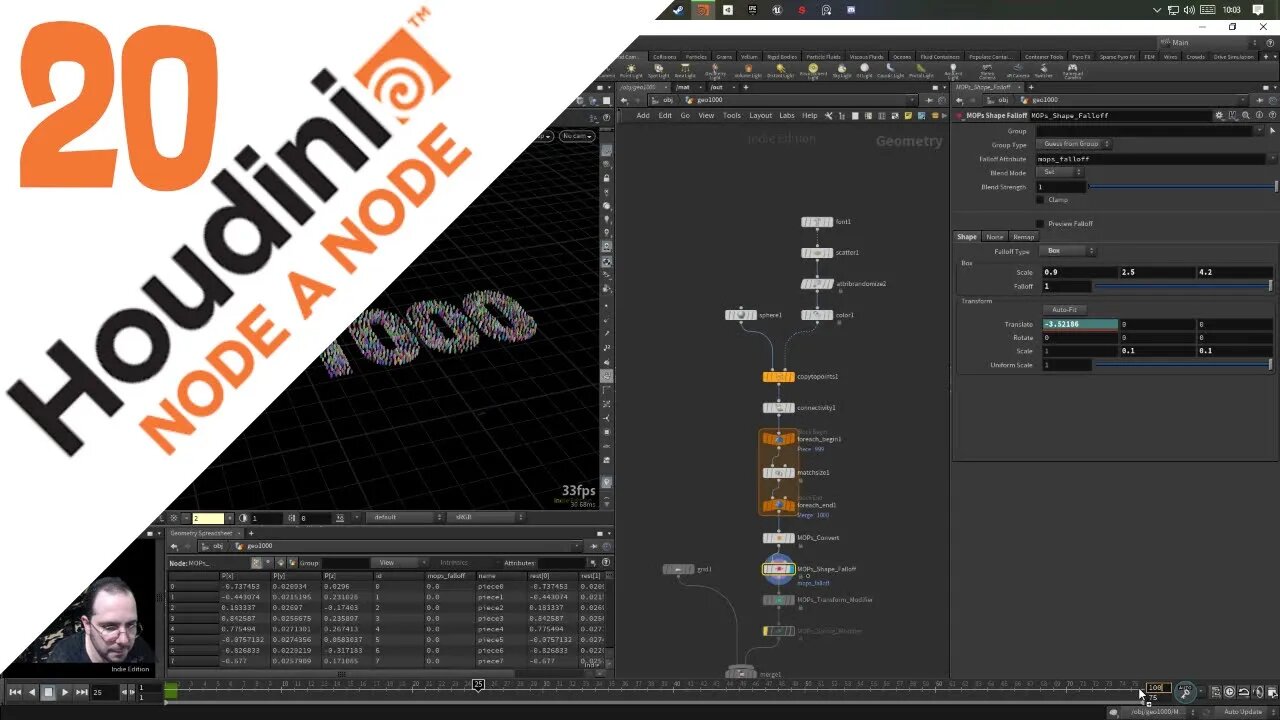The width and height of the screenshot is (1280, 720).
Task: Adjust the Uniform Scale slider
Action: [x=1184, y=365]
